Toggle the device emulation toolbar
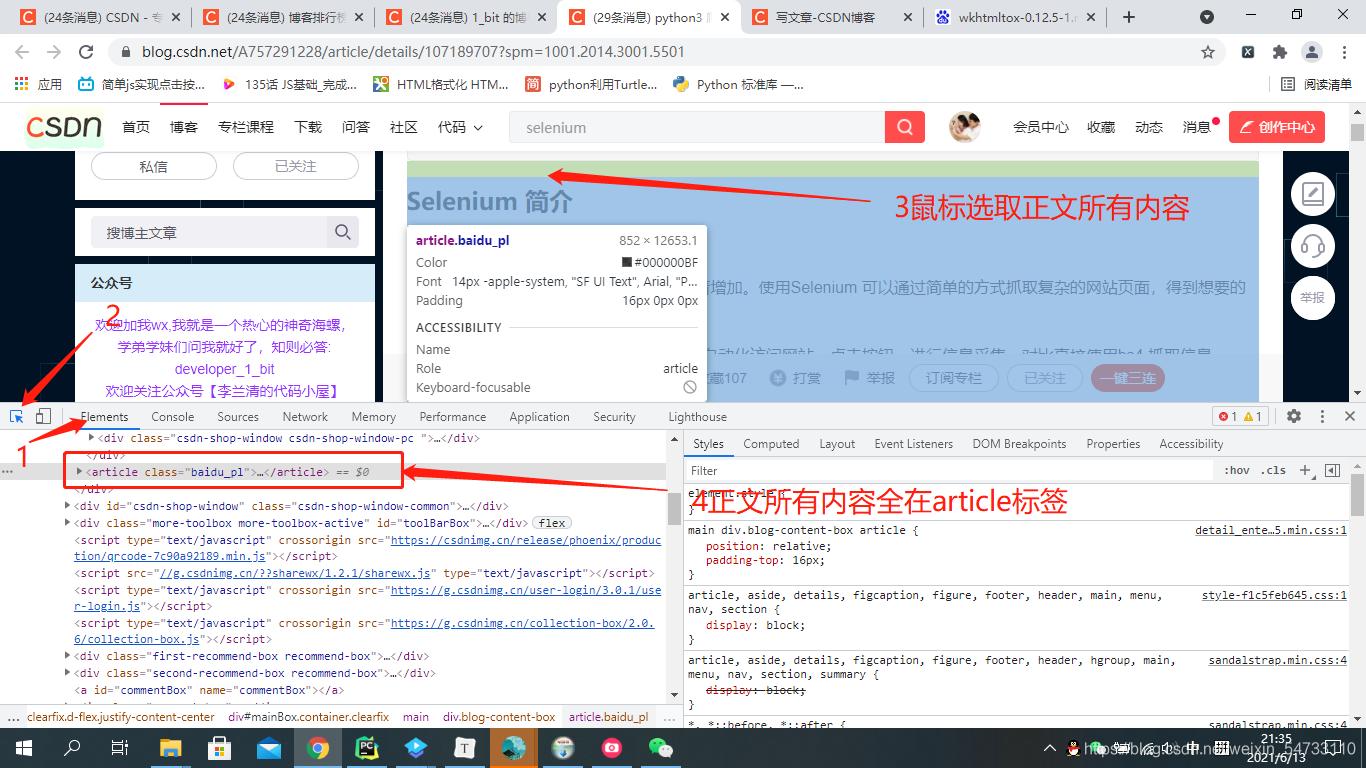 click(x=41, y=415)
